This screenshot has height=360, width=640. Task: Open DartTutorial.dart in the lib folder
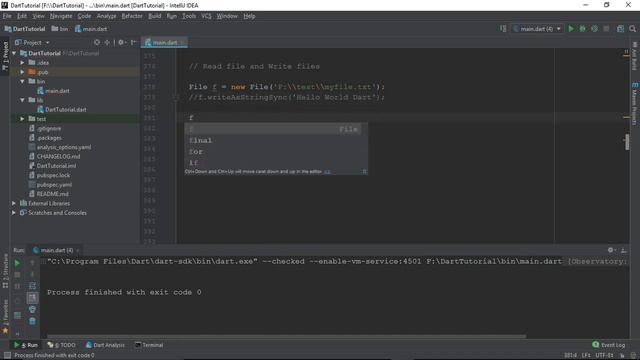click(x=62, y=109)
